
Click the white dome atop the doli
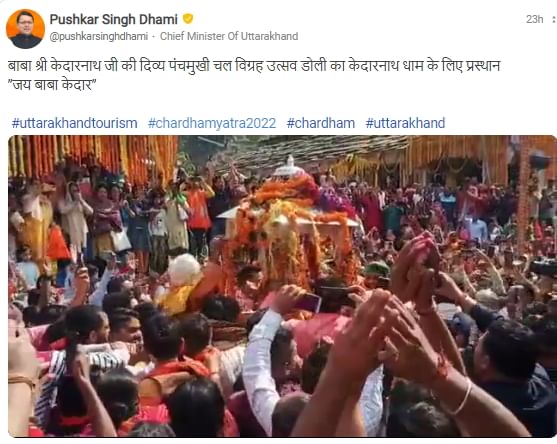click(x=290, y=167)
